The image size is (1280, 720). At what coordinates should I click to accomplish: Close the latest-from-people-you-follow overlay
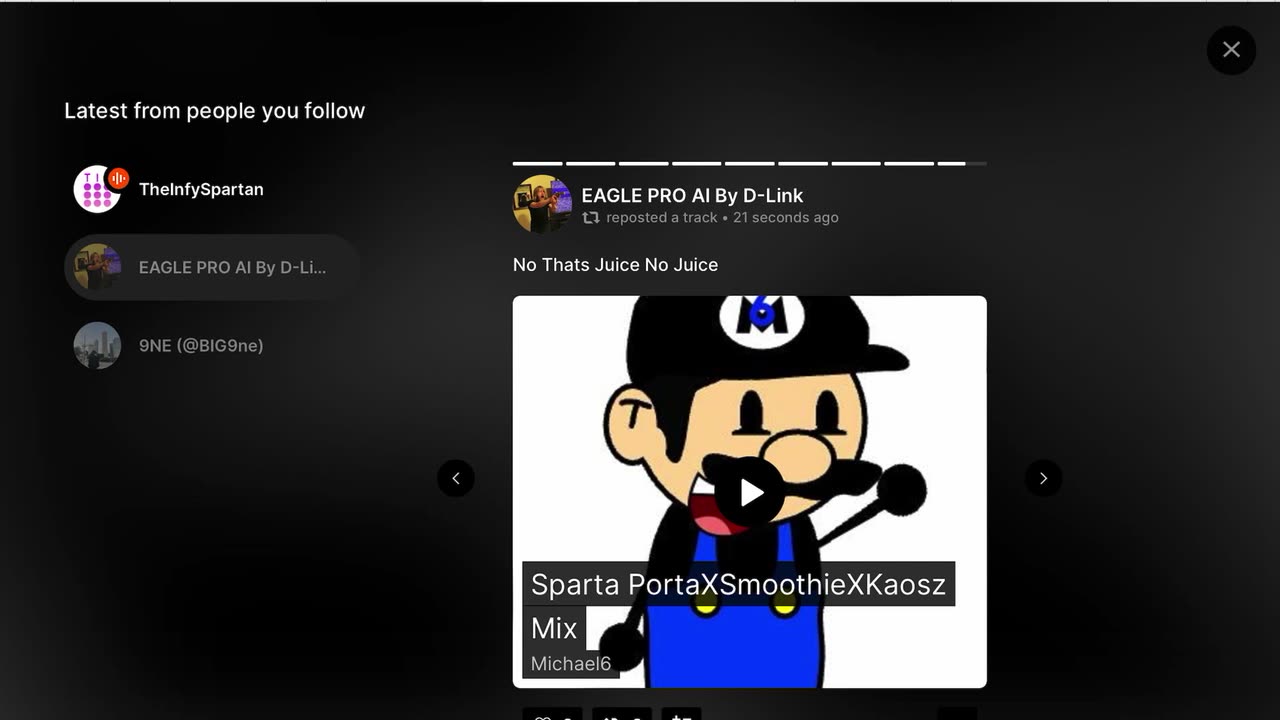point(1231,50)
